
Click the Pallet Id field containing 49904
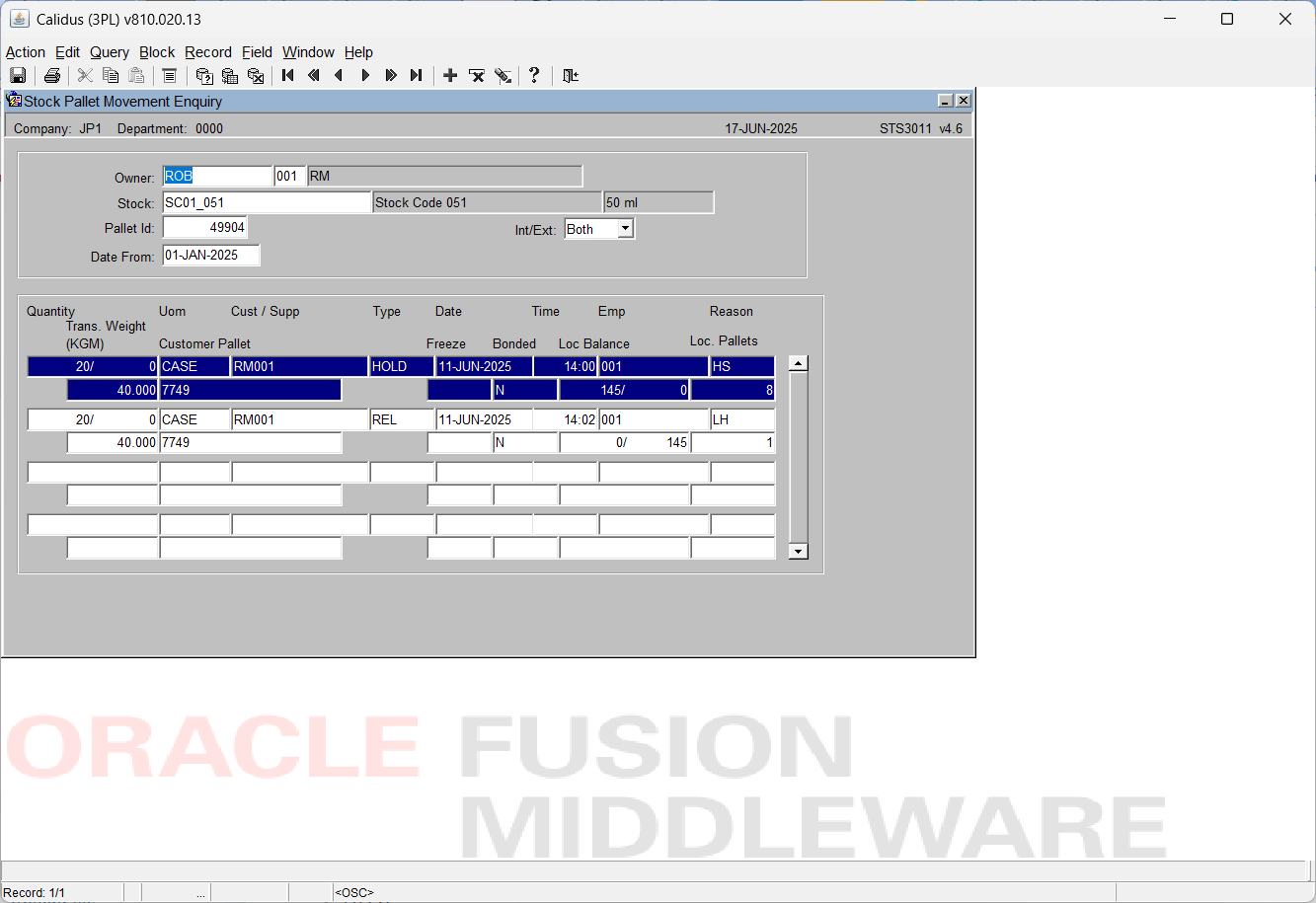point(204,228)
